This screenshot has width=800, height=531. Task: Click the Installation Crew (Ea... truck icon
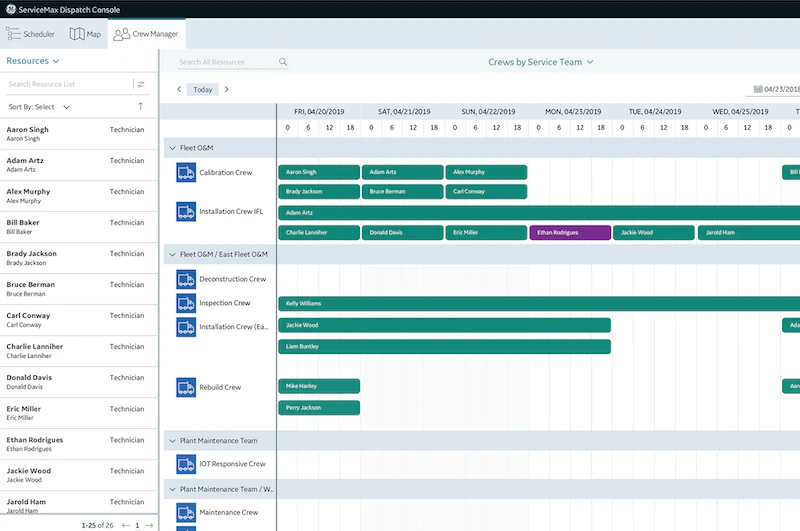click(x=186, y=327)
